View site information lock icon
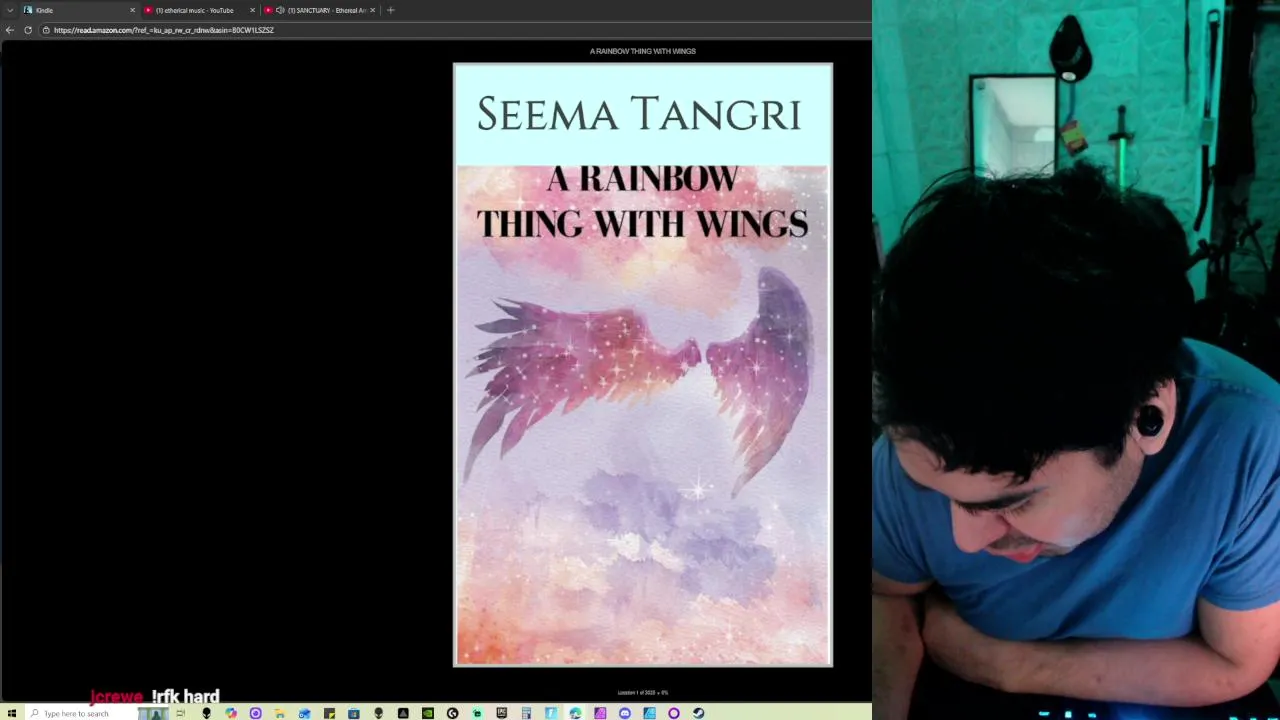The width and height of the screenshot is (1280, 720). point(46,30)
